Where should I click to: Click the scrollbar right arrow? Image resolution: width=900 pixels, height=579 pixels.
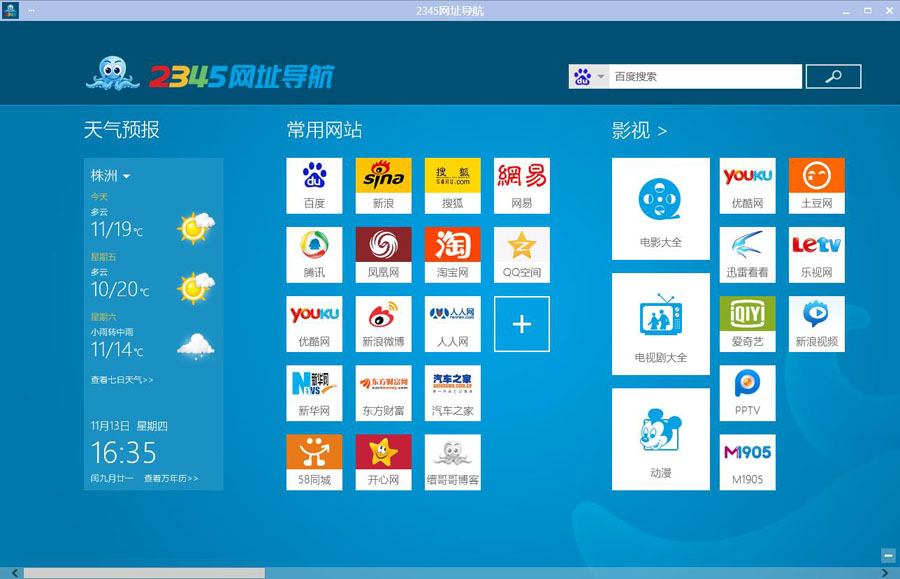click(x=885, y=573)
